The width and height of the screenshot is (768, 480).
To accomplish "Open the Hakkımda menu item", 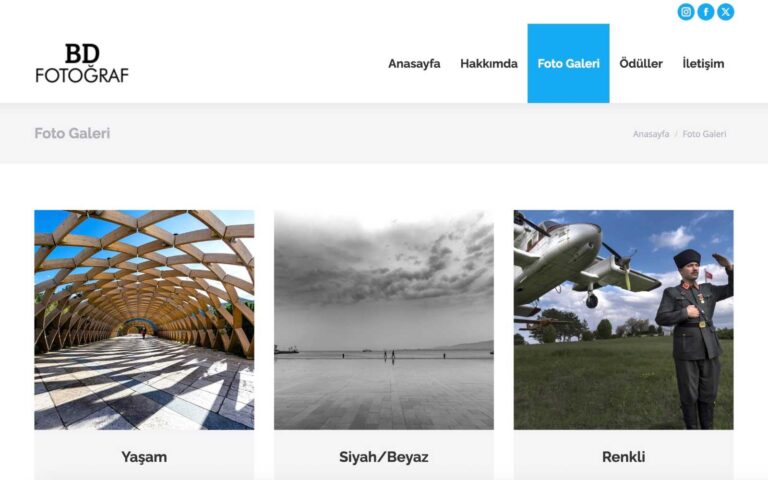I will coord(489,64).
